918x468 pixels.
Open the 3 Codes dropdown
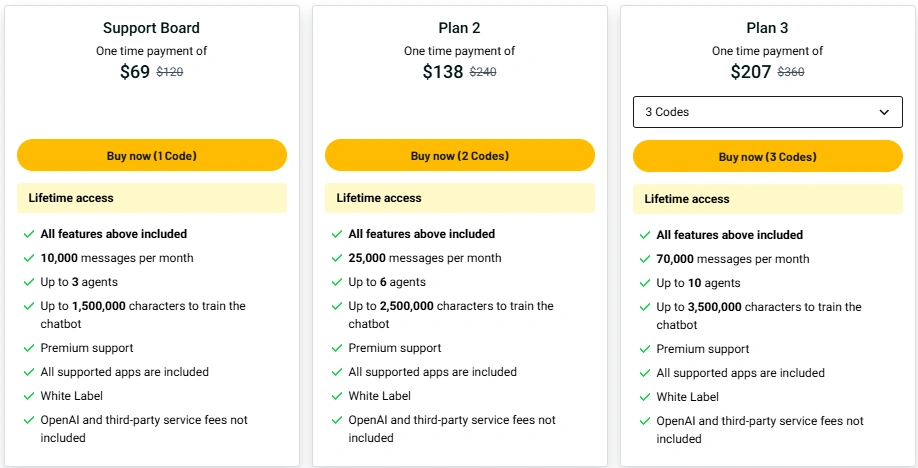(768, 112)
